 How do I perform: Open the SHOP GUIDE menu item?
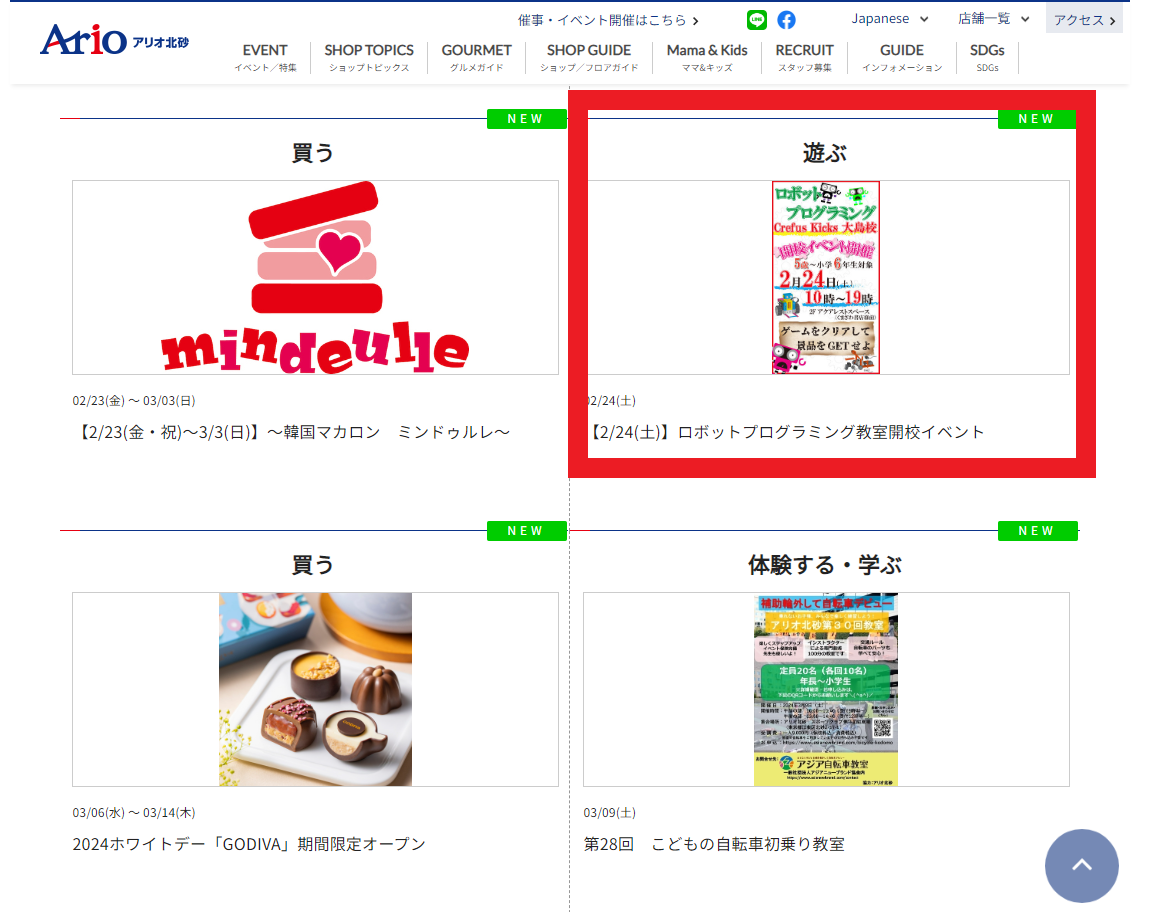[589, 58]
